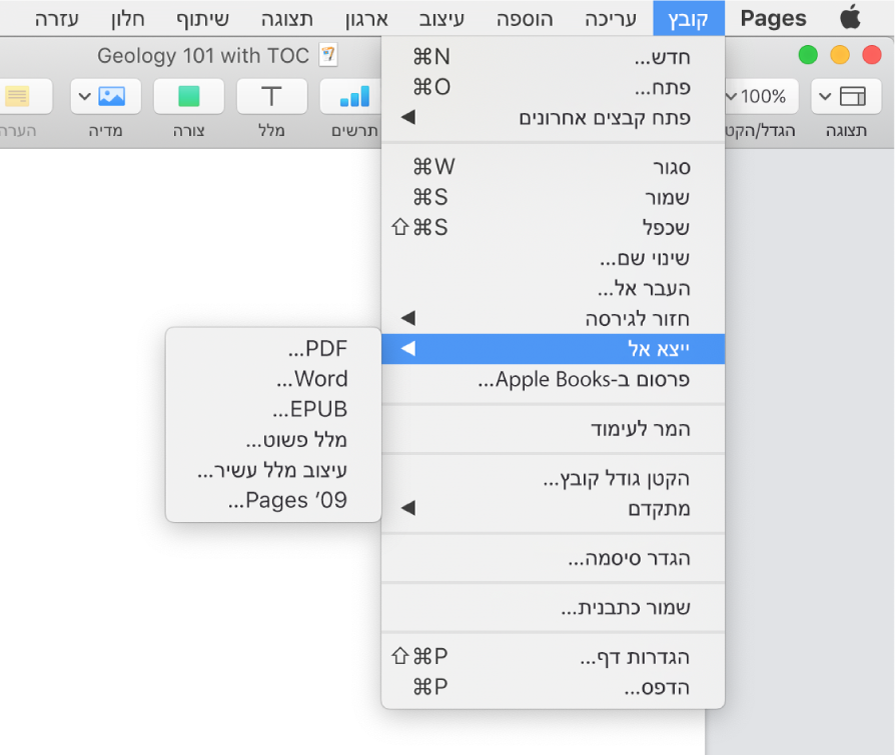
Task: Click the תצוגה view sidebar toolbar icon
Action: tap(853, 96)
